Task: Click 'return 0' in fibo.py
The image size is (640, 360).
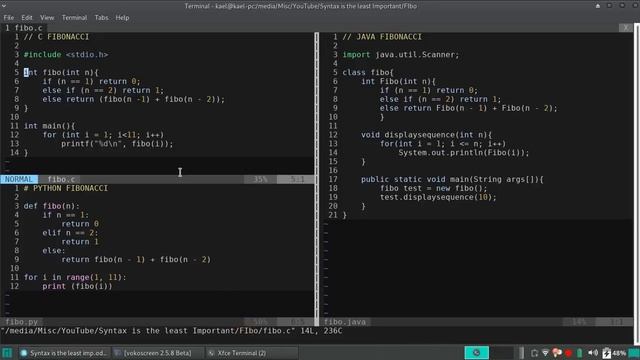Action: click(80, 224)
